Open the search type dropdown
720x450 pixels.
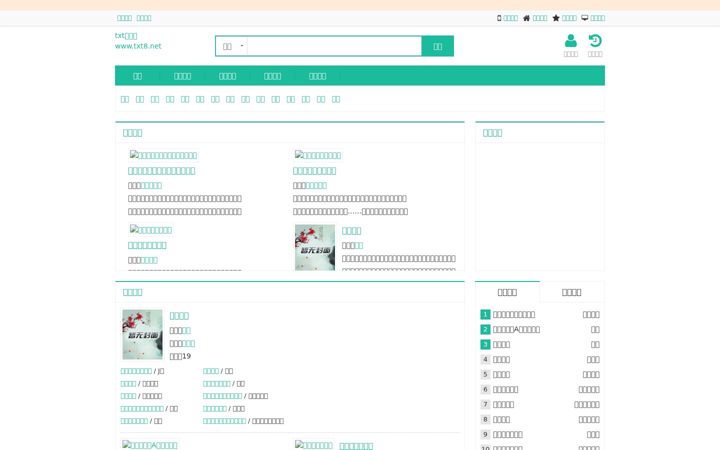pos(232,46)
